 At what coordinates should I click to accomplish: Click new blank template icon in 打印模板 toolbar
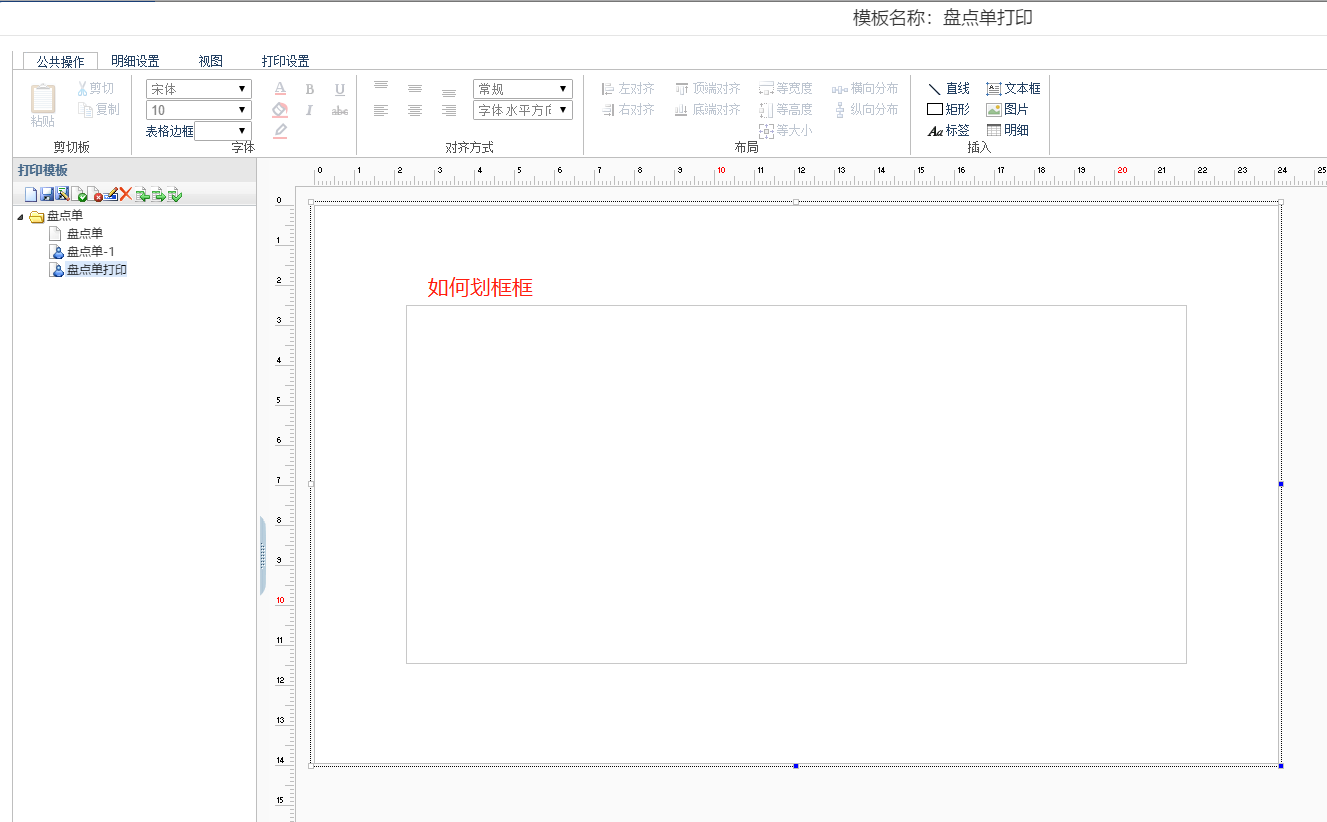31,194
